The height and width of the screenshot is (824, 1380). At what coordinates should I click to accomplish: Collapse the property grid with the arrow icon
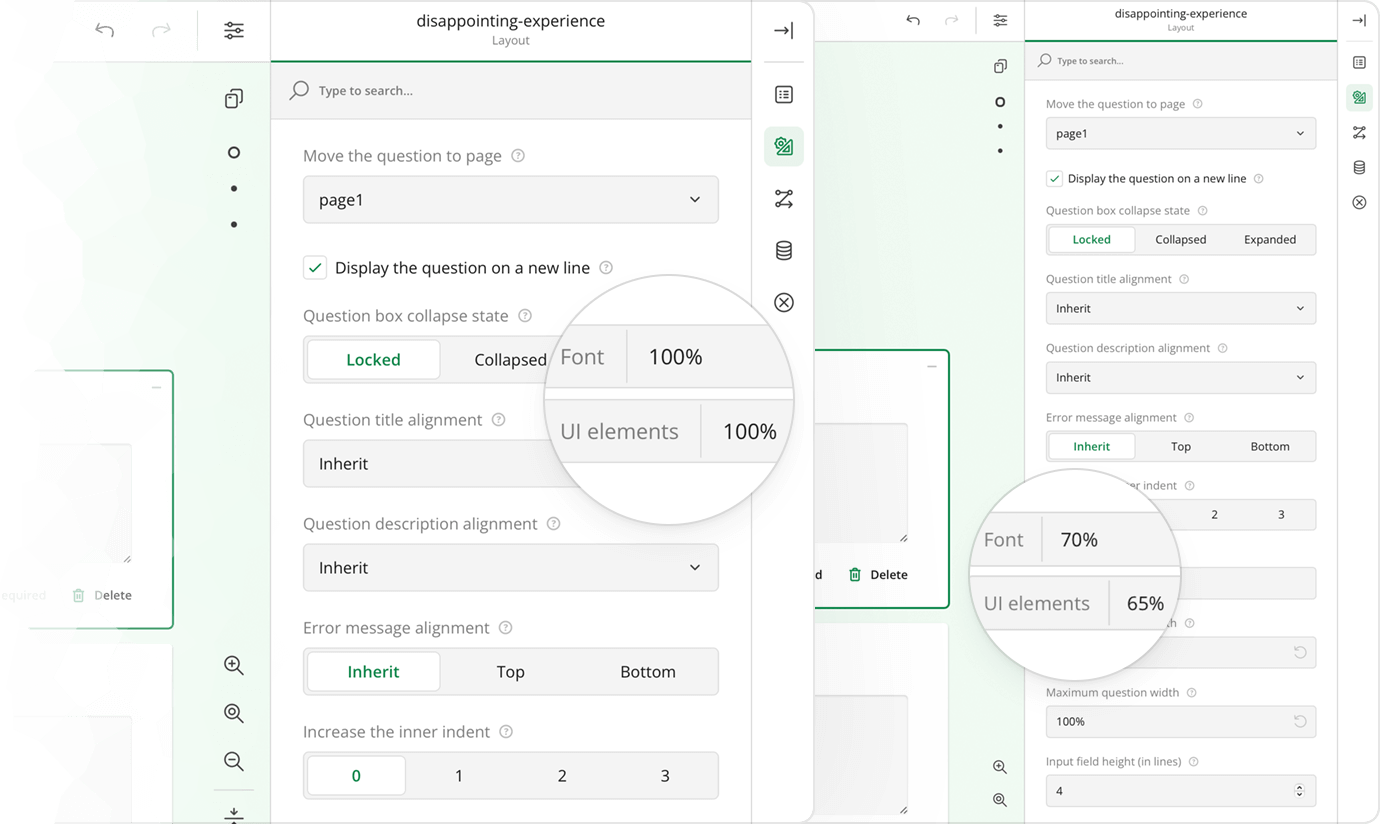pos(783,30)
